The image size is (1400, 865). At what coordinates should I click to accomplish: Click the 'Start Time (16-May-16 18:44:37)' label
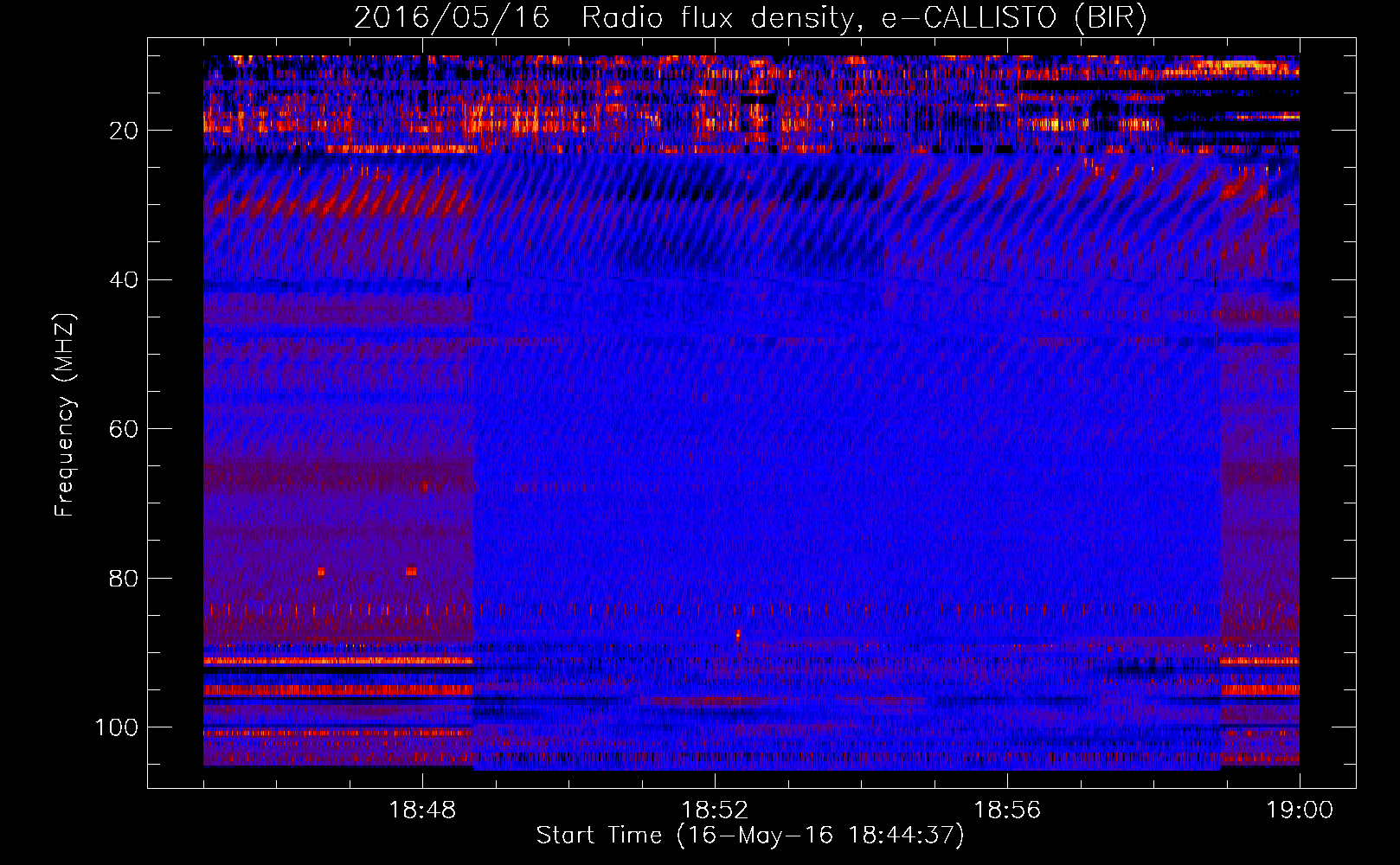(x=750, y=836)
